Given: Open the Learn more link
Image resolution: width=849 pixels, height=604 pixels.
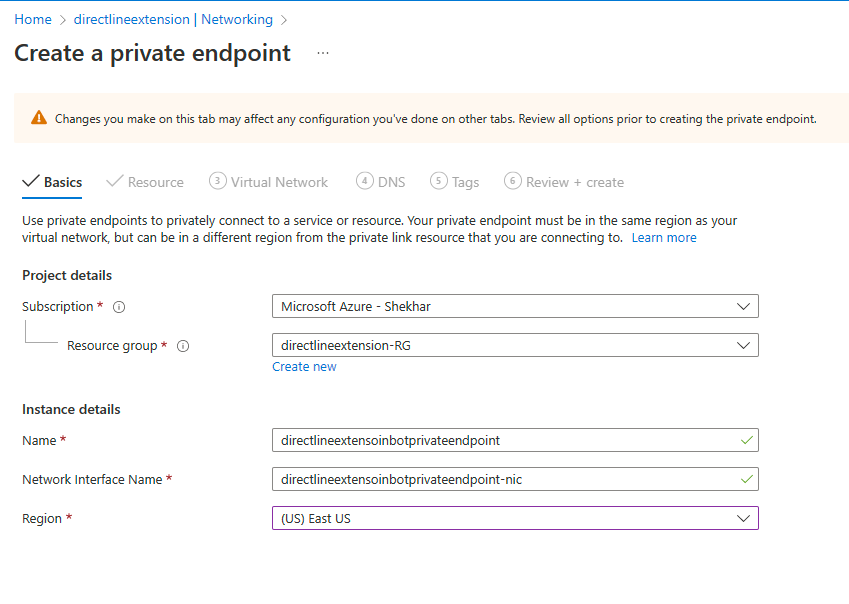Looking at the screenshot, I should tap(664, 238).
